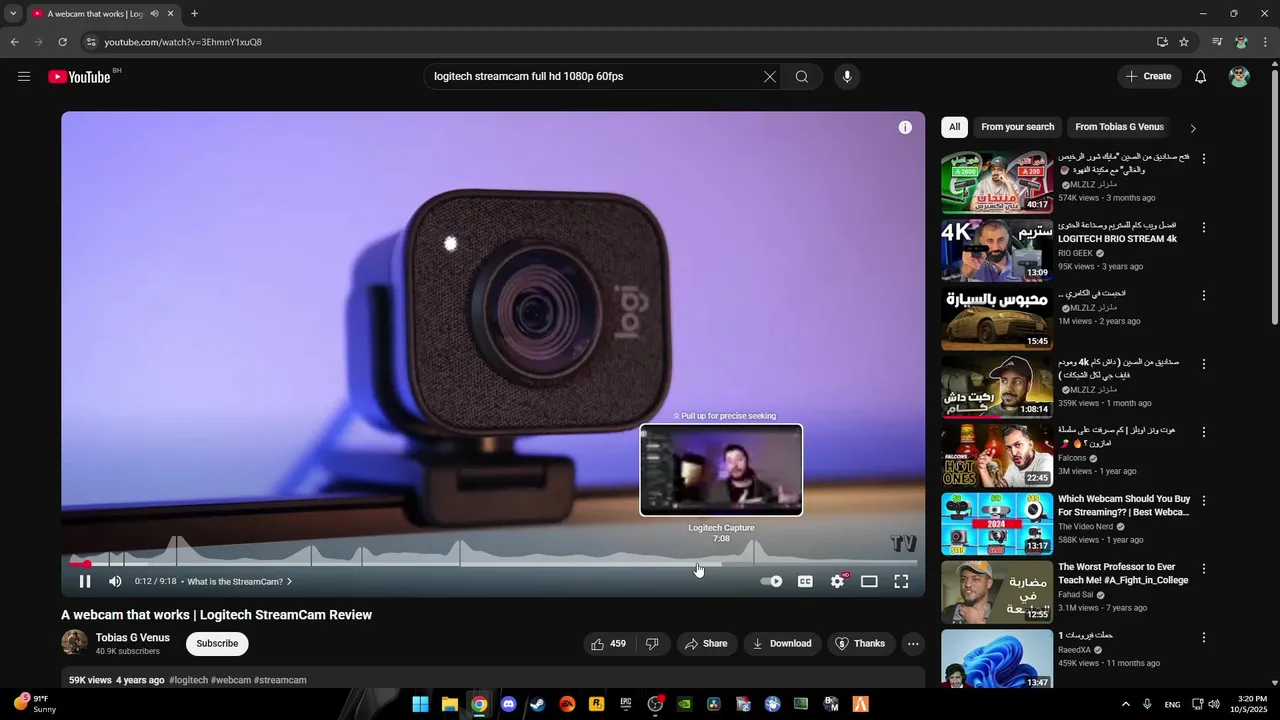Open LOGITECH BRIO STREAM 4k thumbnail
1280x720 pixels.
tap(997, 250)
